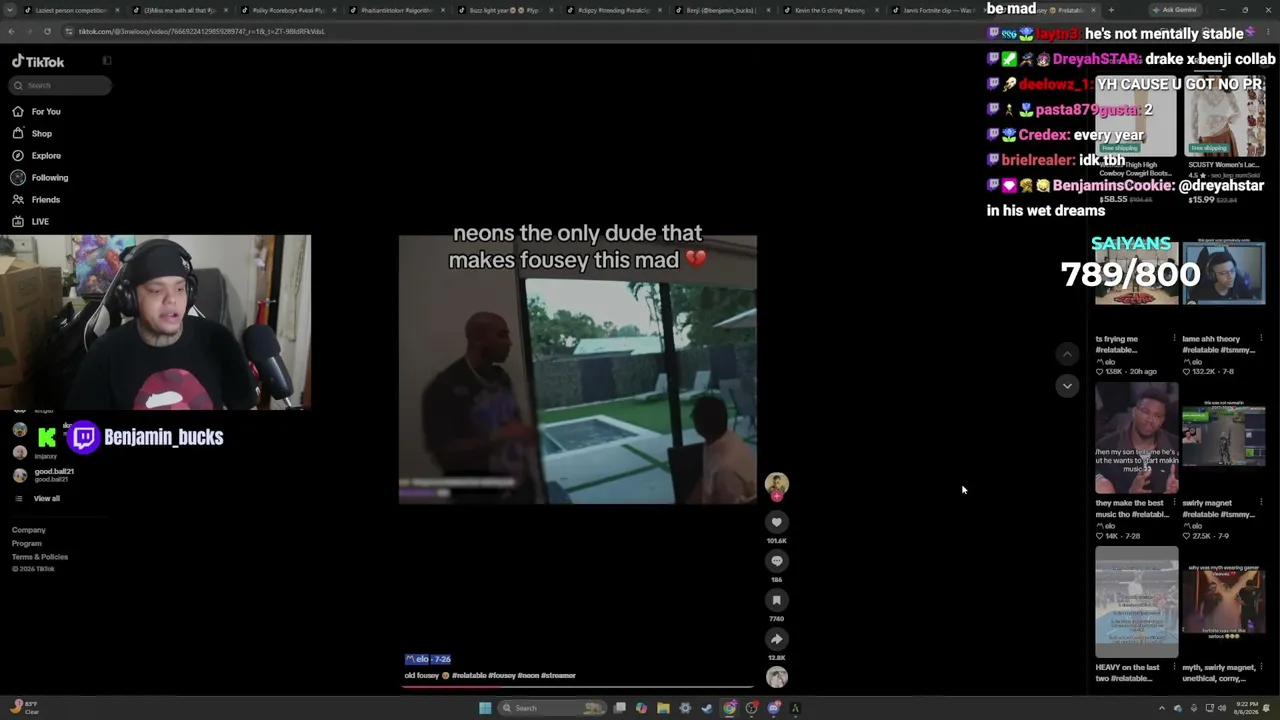Share the video with arrow icon
This screenshot has height=720, width=1280.
tap(777, 639)
